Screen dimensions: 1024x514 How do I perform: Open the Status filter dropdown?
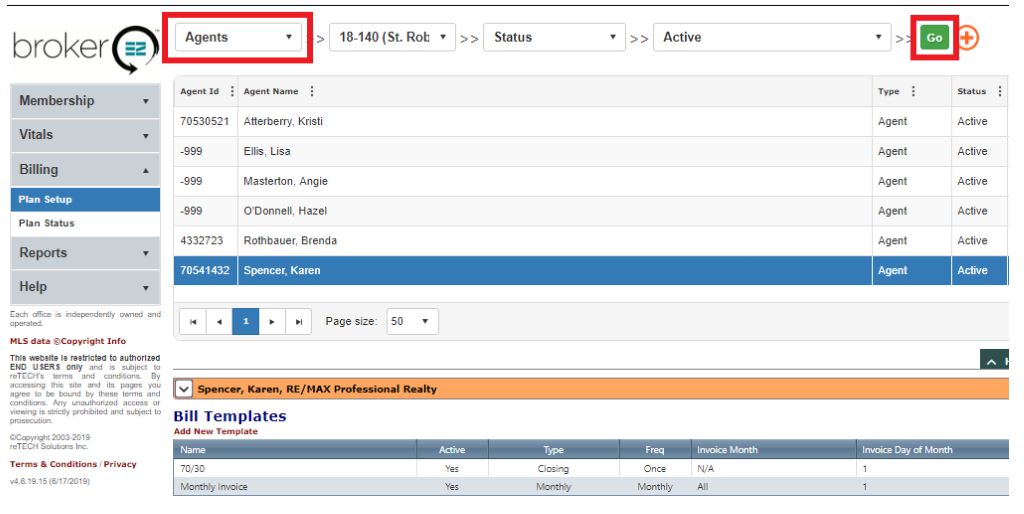point(557,38)
